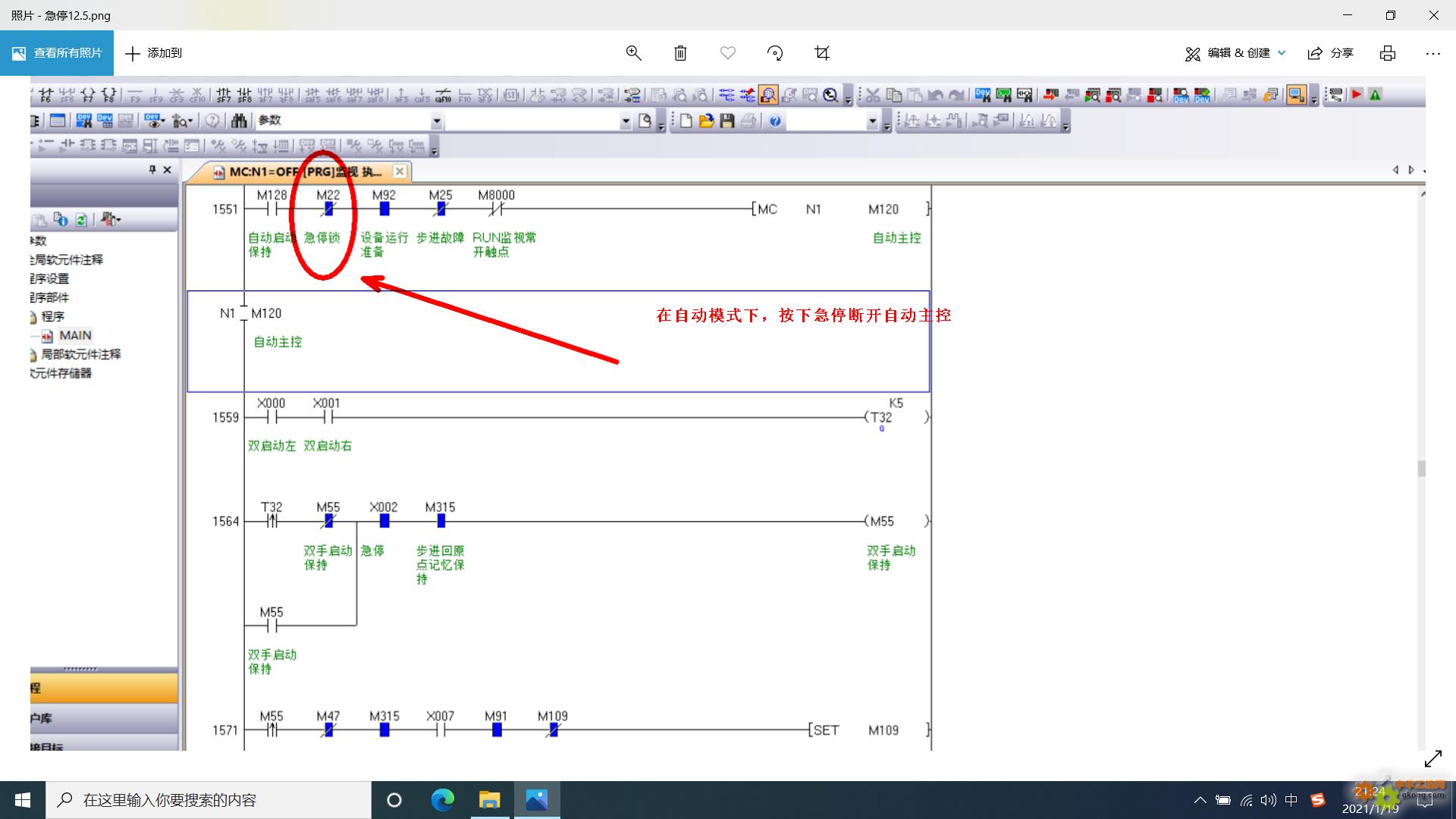The height and width of the screenshot is (819, 1456).
Task: Click the volume icon in system tray
Action: pyautogui.click(x=1269, y=800)
